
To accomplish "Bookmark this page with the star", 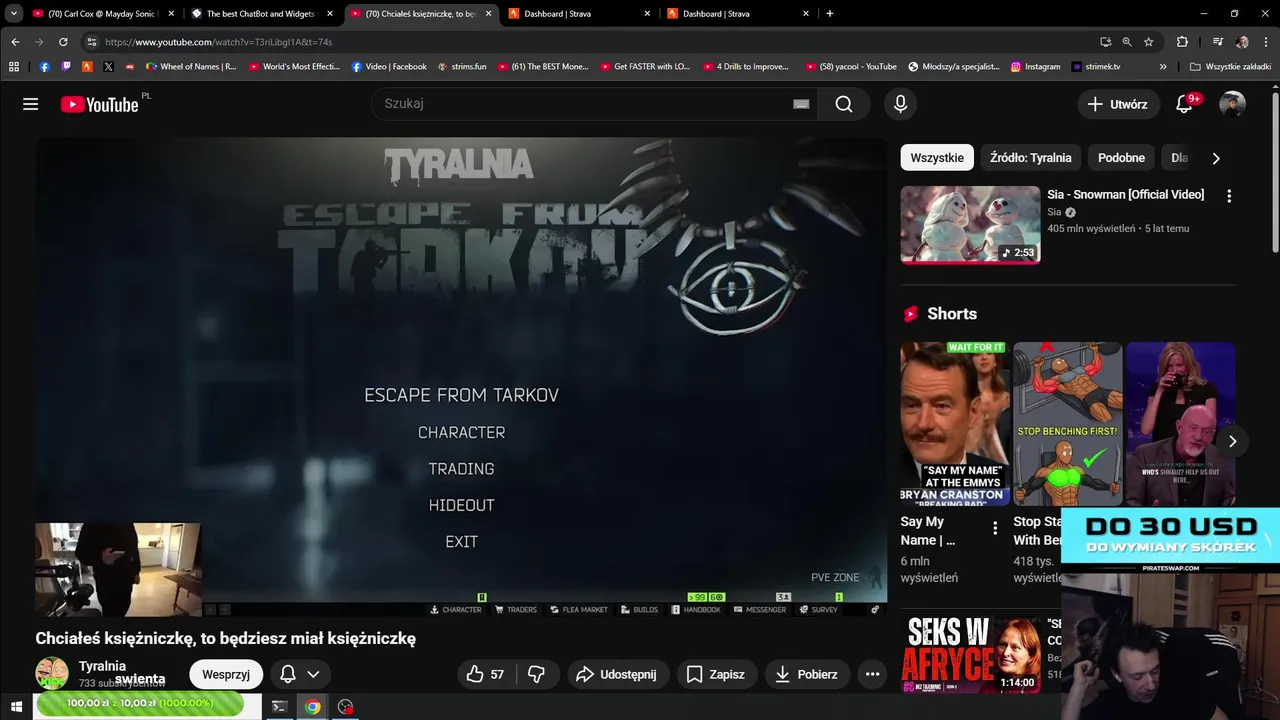I will pyautogui.click(x=1148, y=42).
